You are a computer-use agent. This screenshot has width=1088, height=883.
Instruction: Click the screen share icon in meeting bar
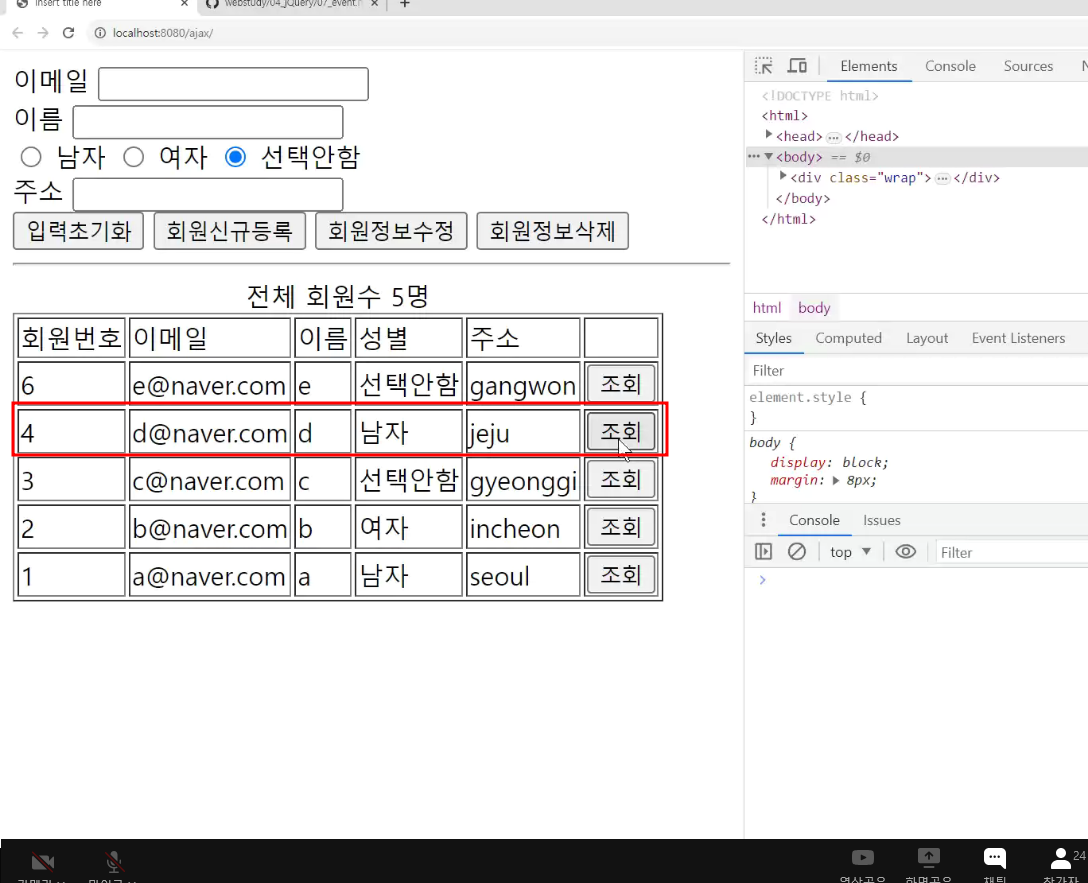pyautogui.click(x=928, y=858)
